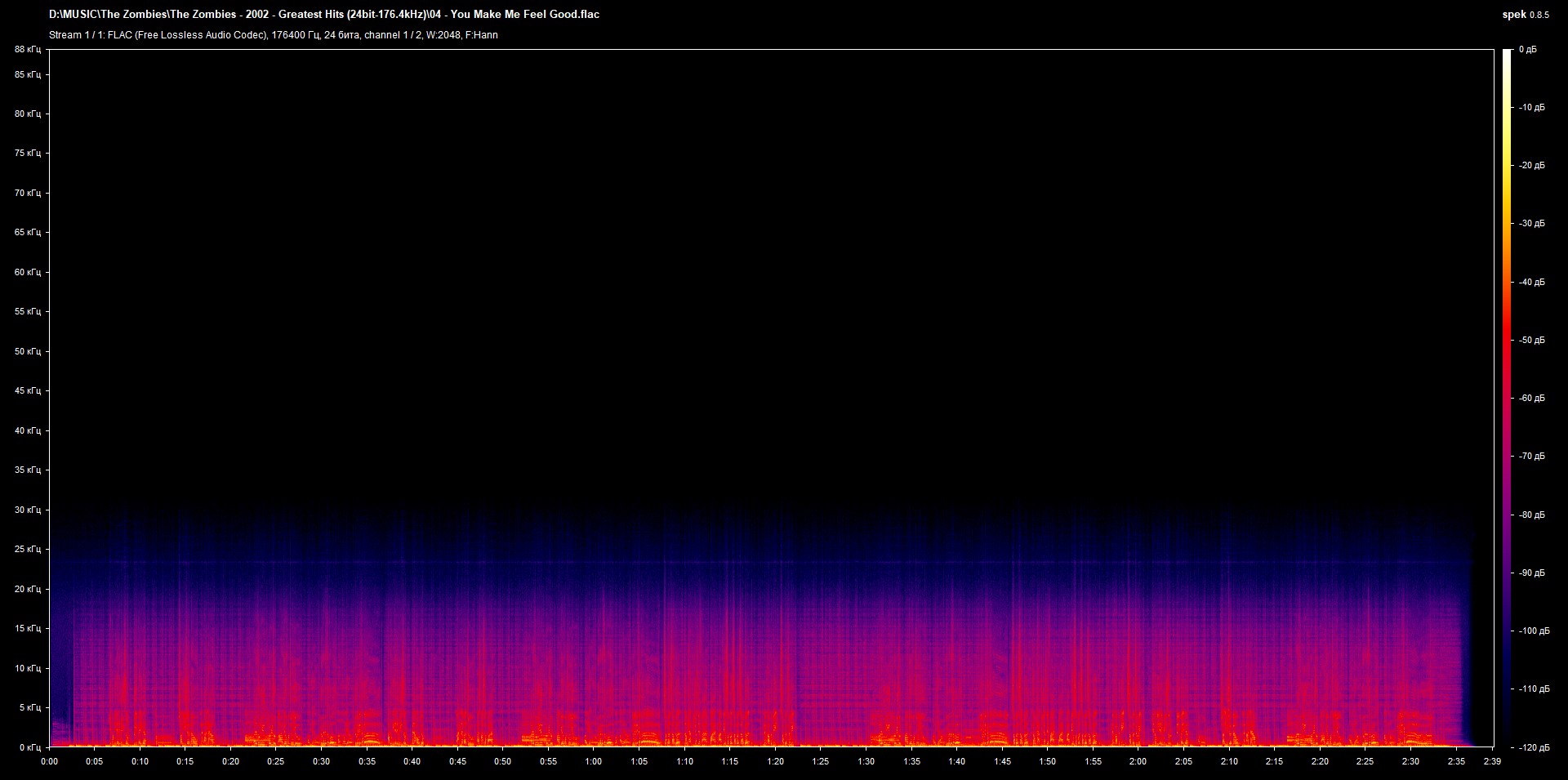
Task: Click the 55 кГц frequency label
Action: click(28, 311)
